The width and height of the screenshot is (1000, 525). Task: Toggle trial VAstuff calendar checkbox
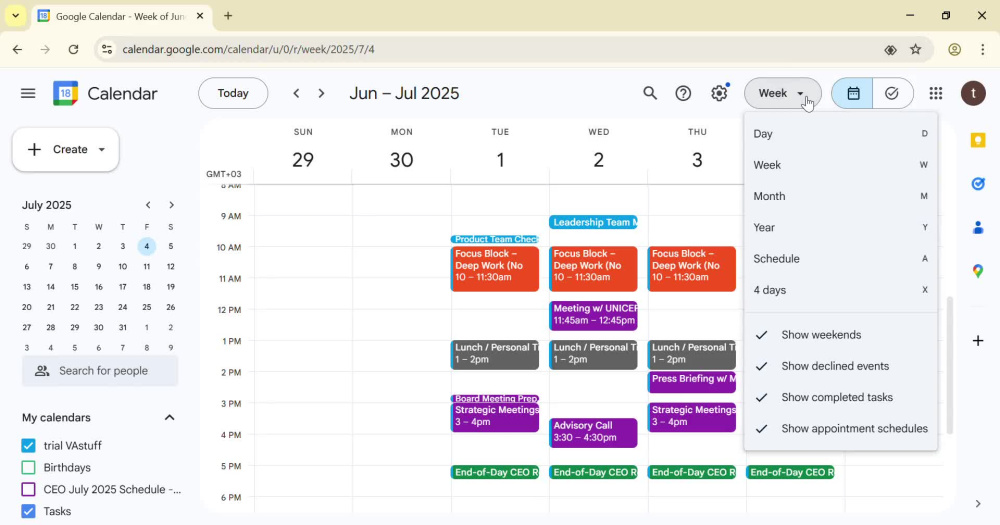28,445
